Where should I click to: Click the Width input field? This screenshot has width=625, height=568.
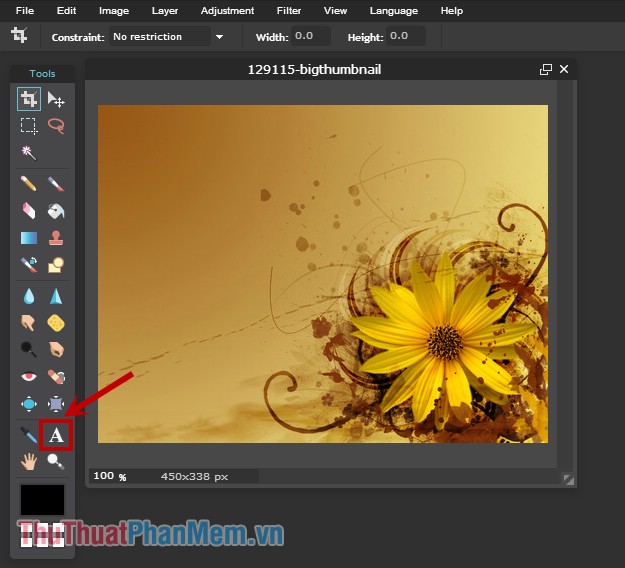311,36
